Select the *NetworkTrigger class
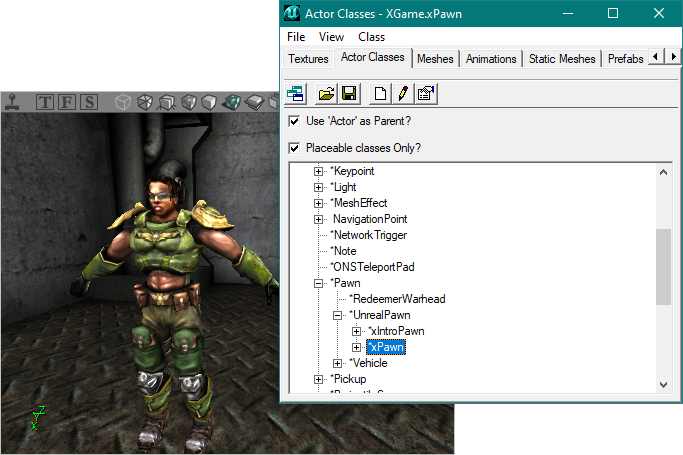683x455 pixels. [369, 235]
